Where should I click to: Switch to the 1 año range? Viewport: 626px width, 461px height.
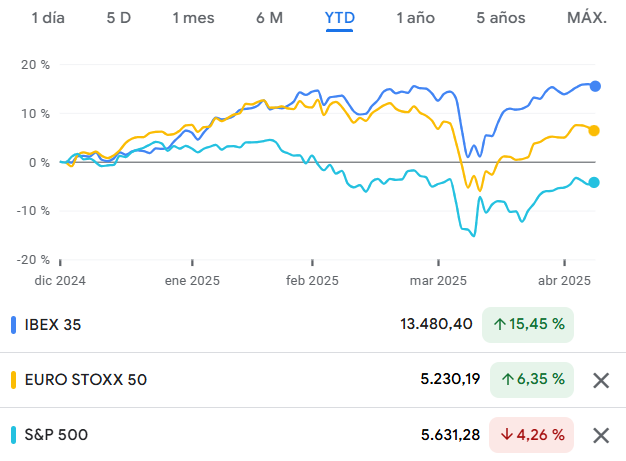(x=415, y=18)
